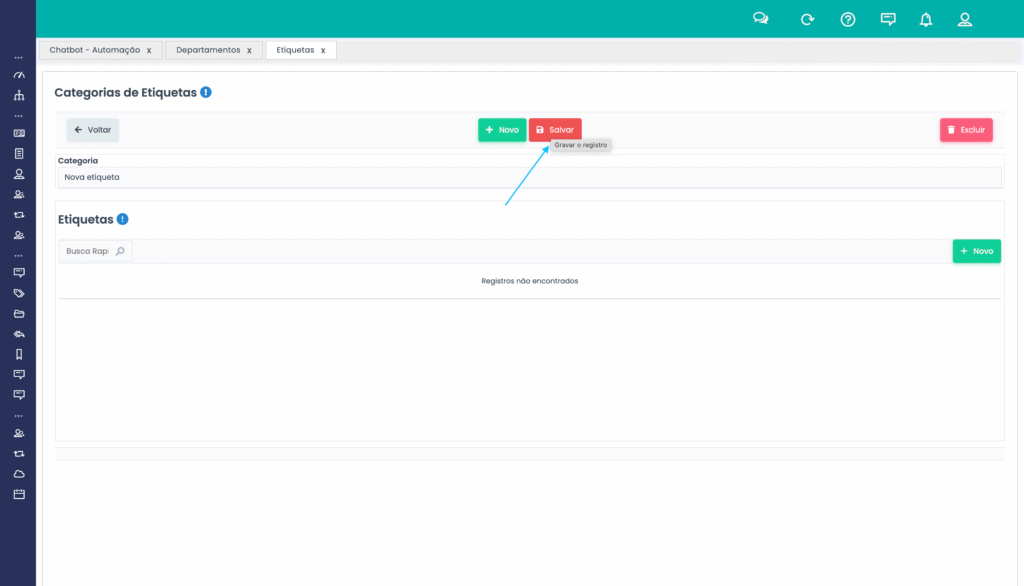The height and width of the screenshot is (586, 1024).
Task: Click the notifications bell icon
Action: pos(926,19)
